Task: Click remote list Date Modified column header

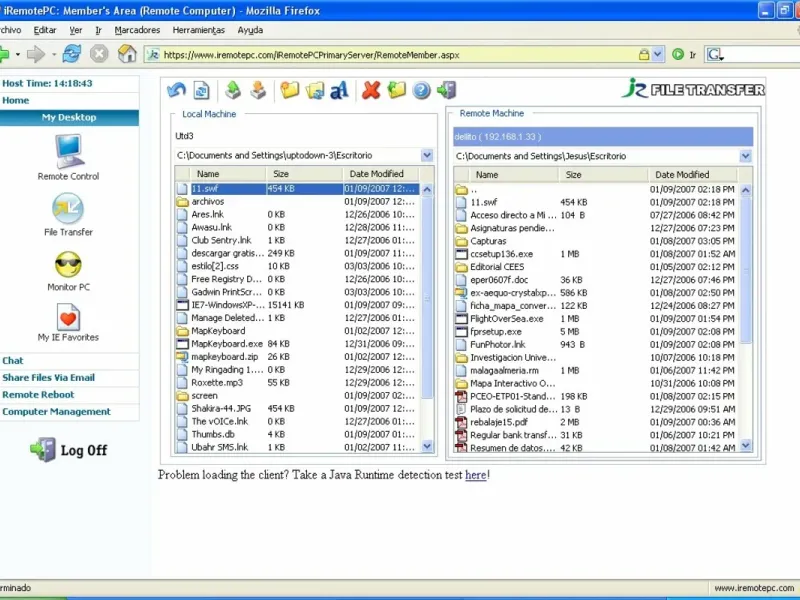Action: [x=692, y=174]
